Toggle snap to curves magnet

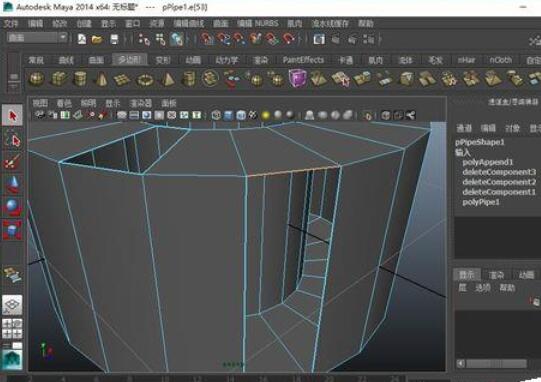(224, 39)
